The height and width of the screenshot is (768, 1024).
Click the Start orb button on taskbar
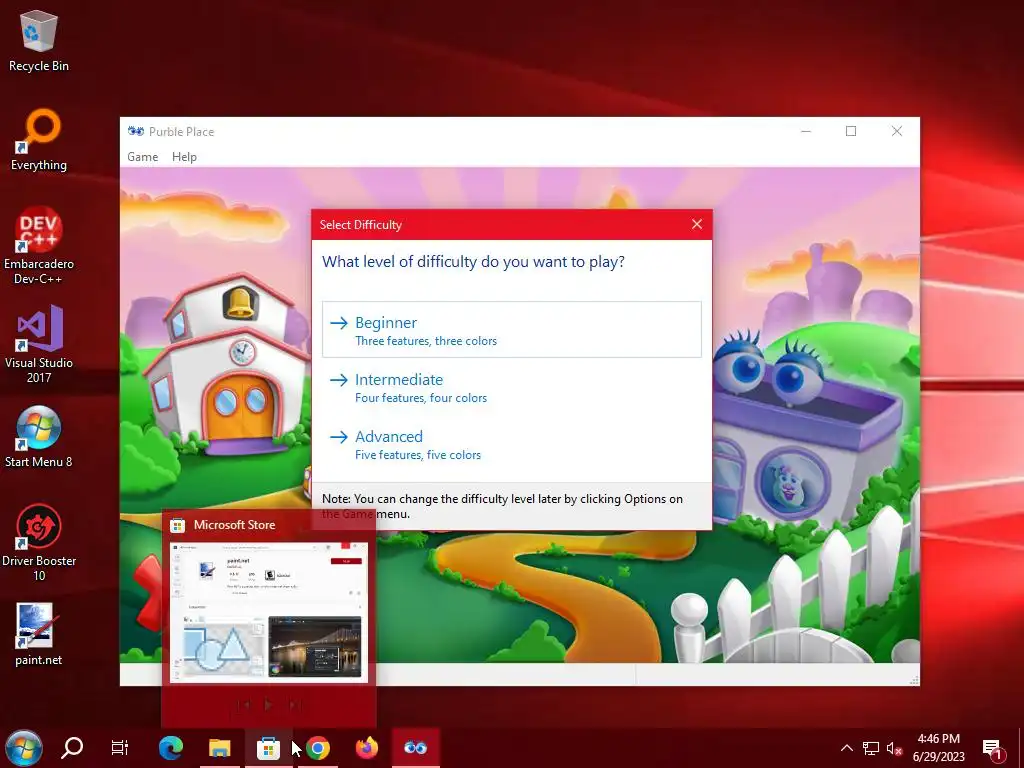tap(24, 748)
